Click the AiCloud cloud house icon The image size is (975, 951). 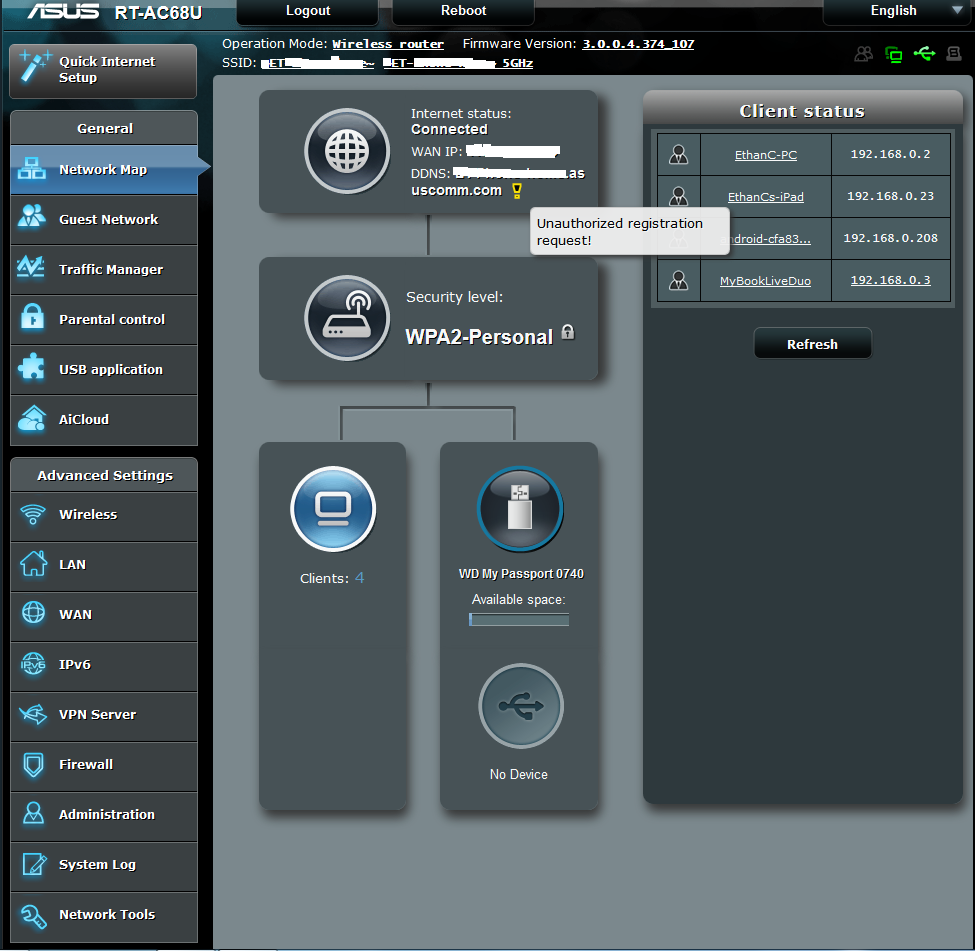32,418
